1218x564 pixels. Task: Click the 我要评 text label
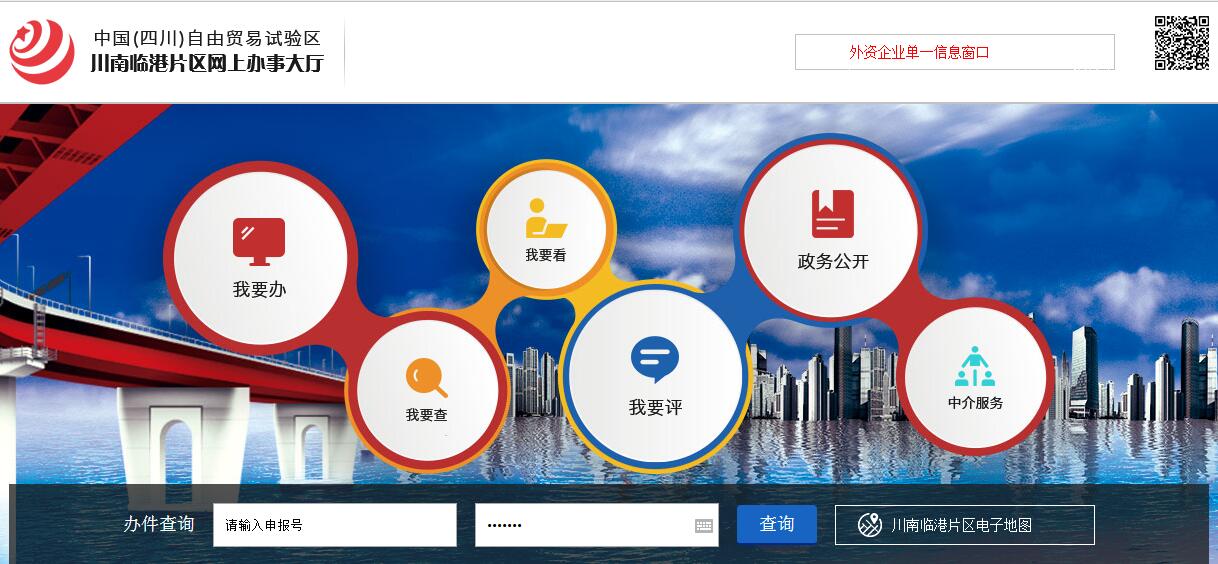[655, 408]
